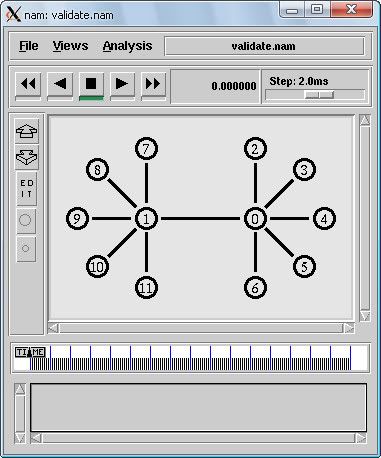Select node 7 in the topology
381x458 pixels.
(146, 149)
